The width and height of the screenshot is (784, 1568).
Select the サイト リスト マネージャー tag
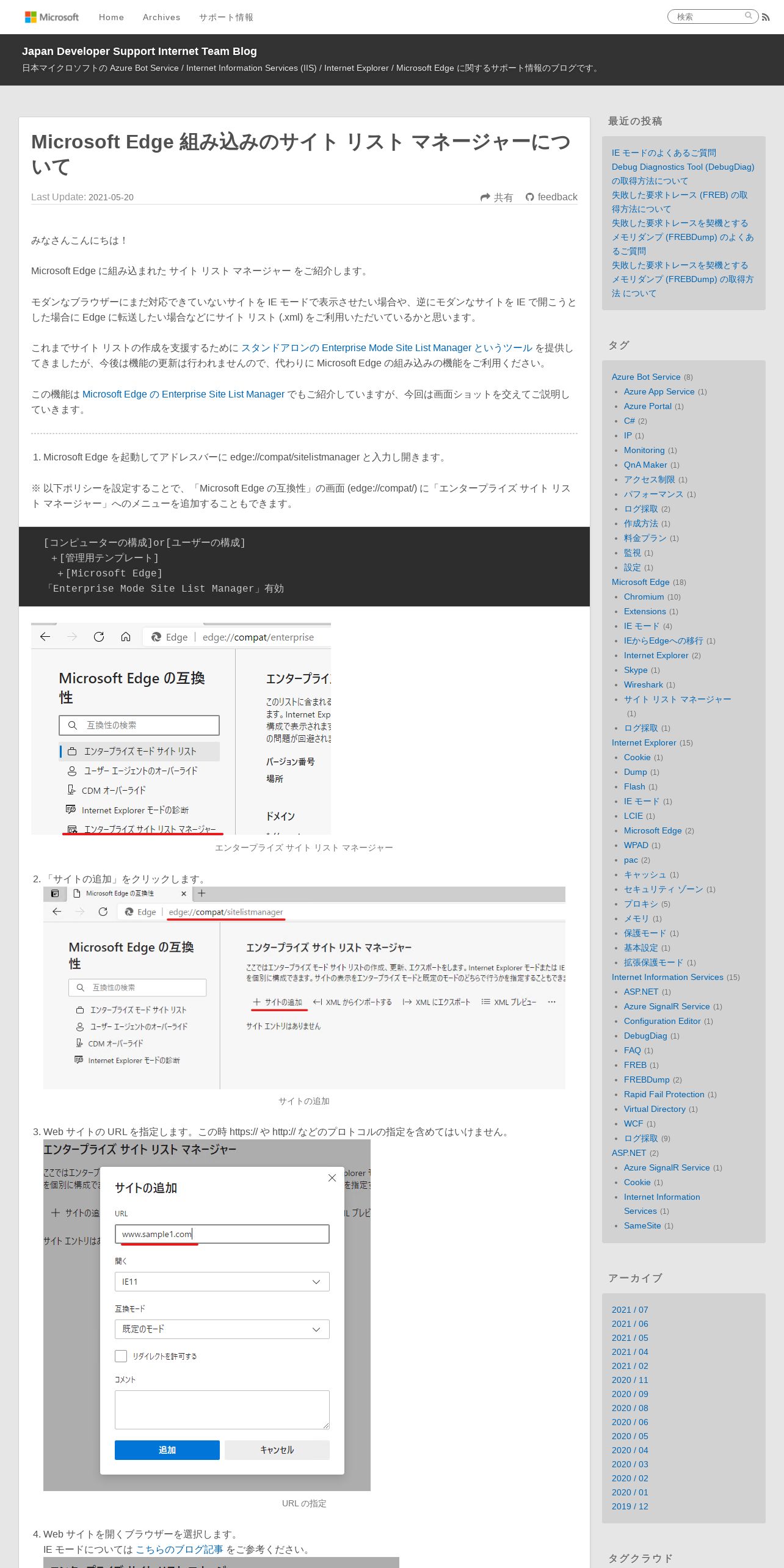pyautogui.click(x=677, y=699)
